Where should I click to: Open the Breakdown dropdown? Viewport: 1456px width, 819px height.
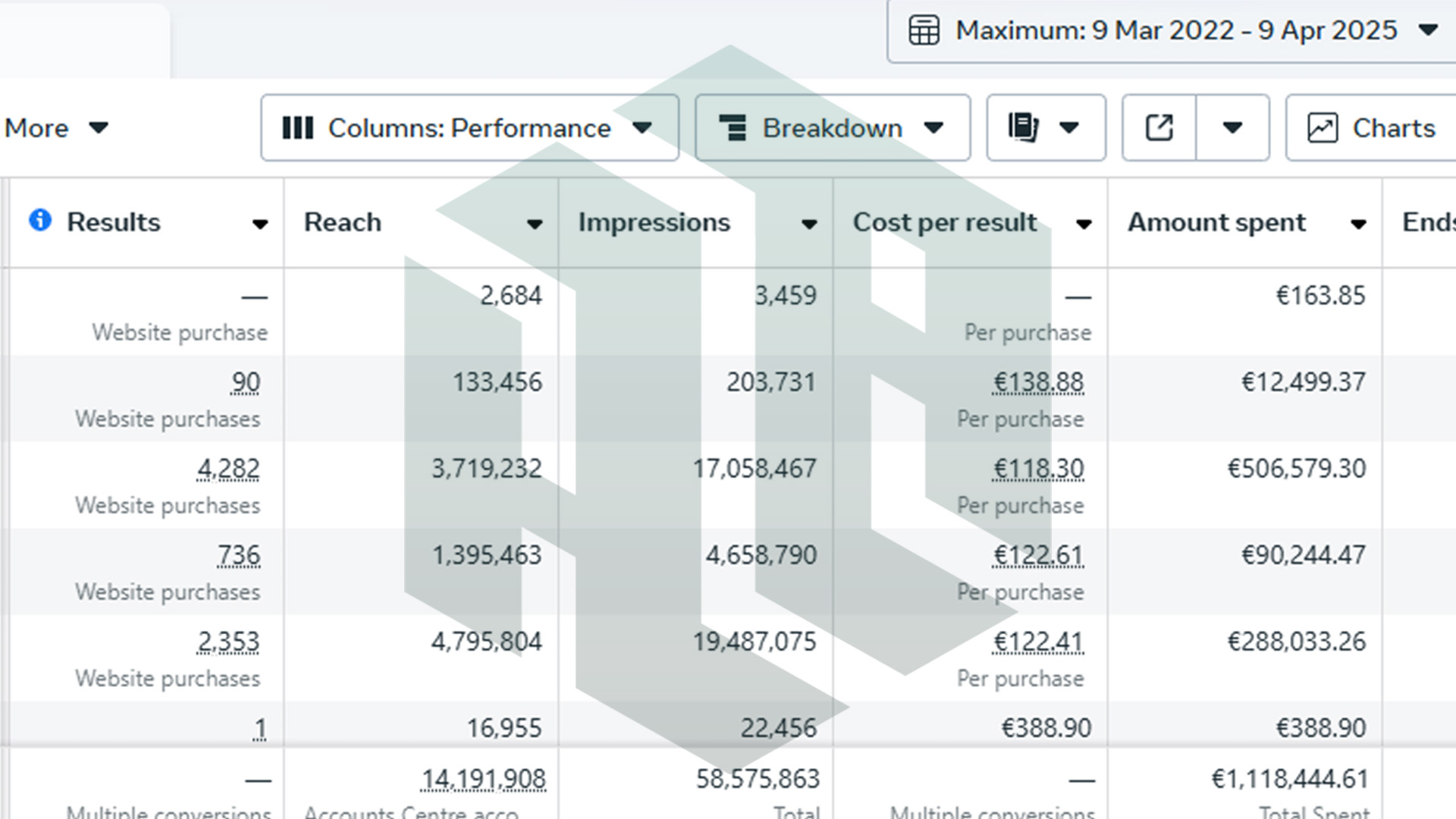833,127
